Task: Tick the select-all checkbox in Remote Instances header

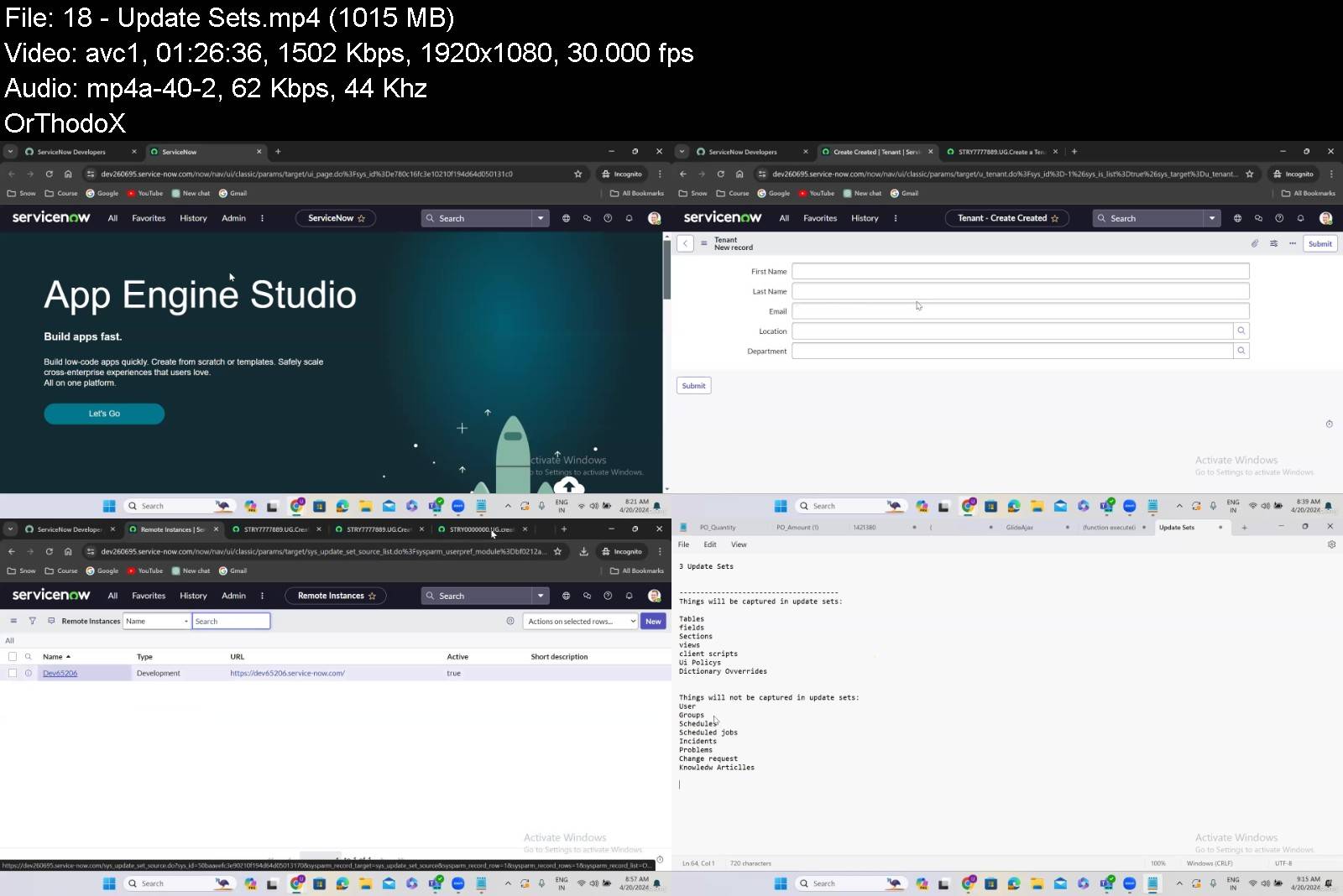Action: [x=13, y=657]
